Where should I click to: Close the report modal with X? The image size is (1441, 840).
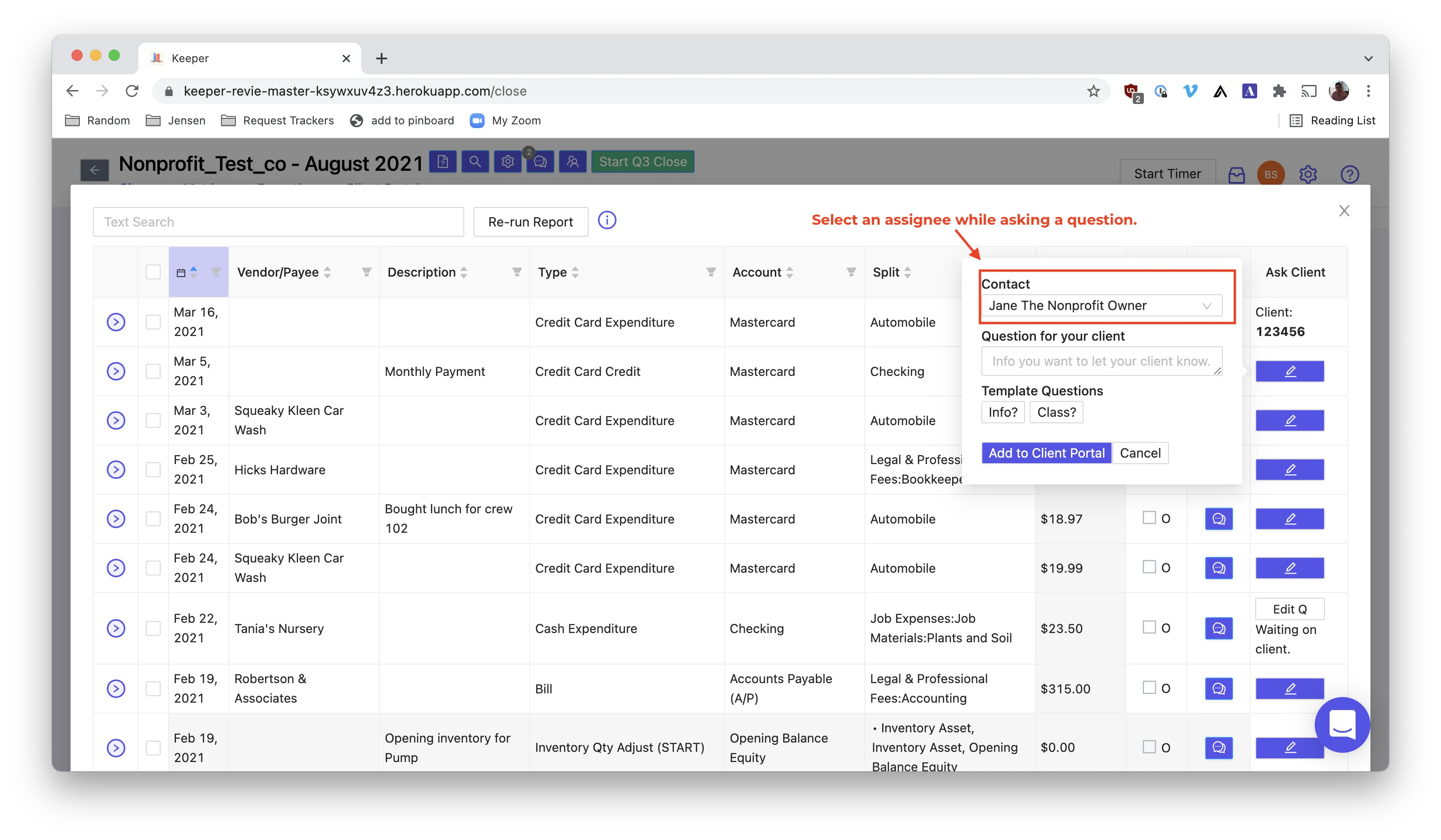point(1344,210)
